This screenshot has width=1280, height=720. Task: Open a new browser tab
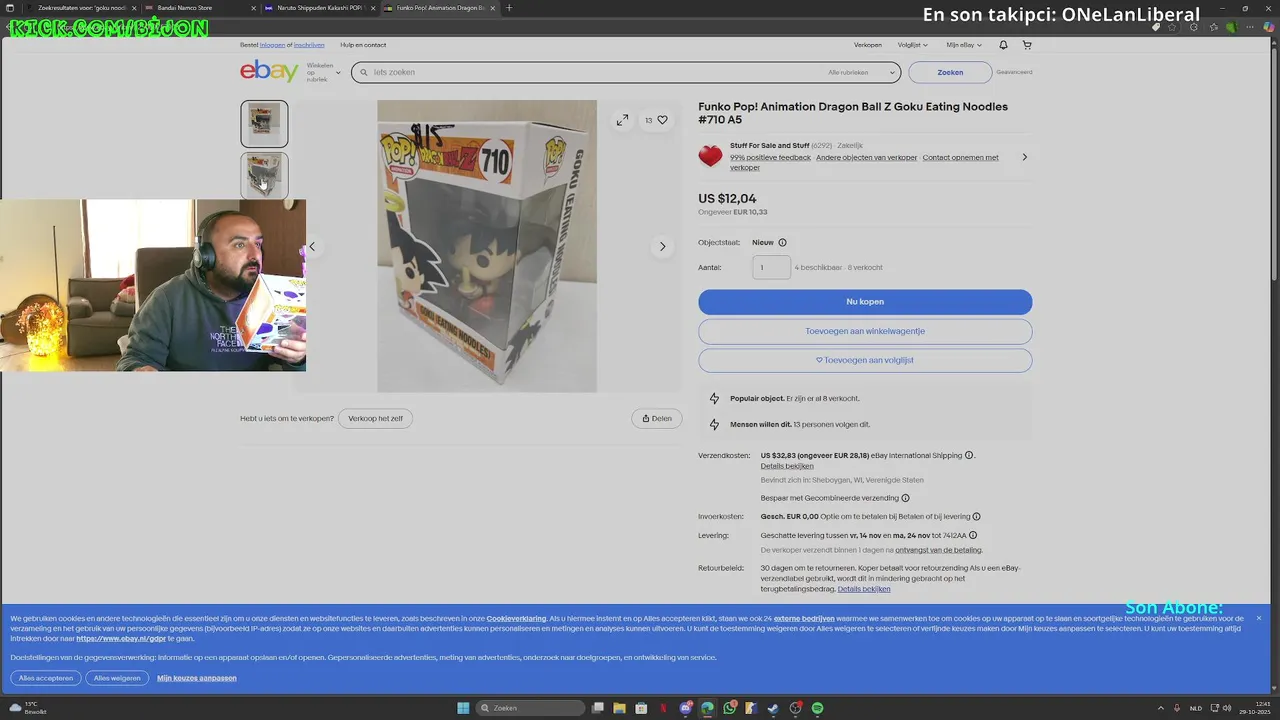[x=509, y=8]
